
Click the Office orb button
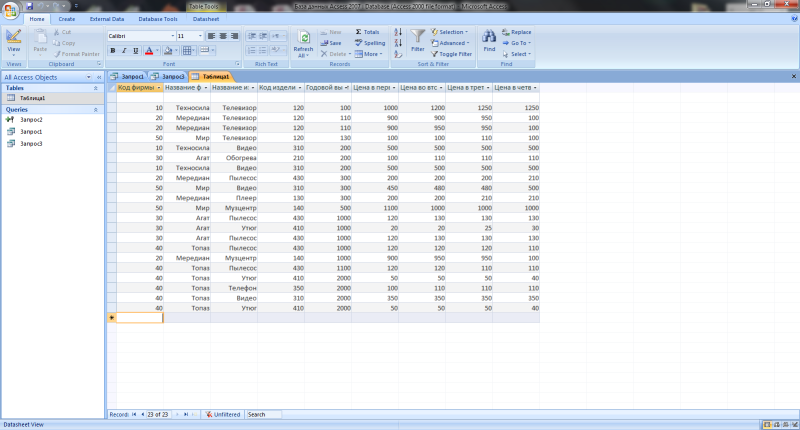pyautogui.click(x=11, y=9)
